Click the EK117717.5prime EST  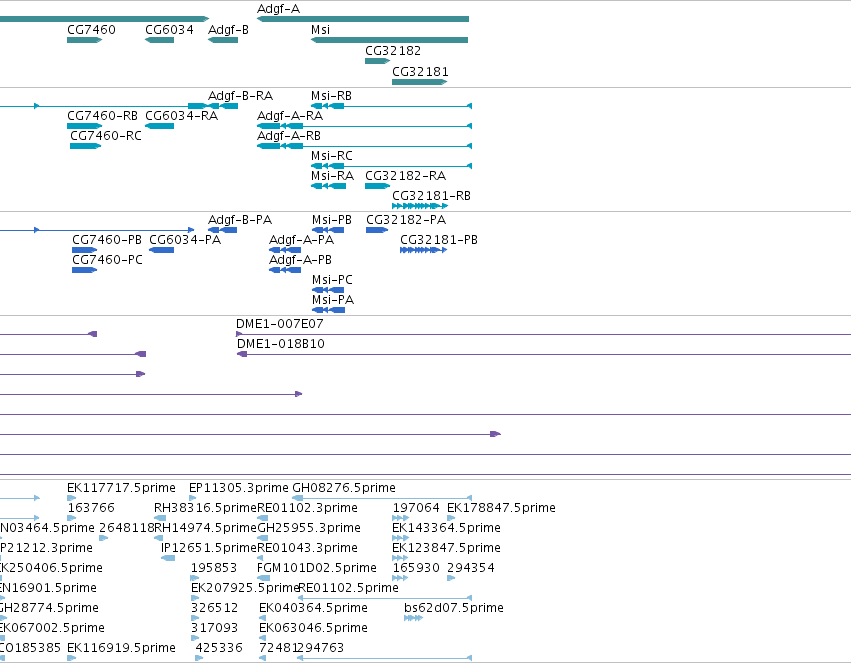(72, 498)
